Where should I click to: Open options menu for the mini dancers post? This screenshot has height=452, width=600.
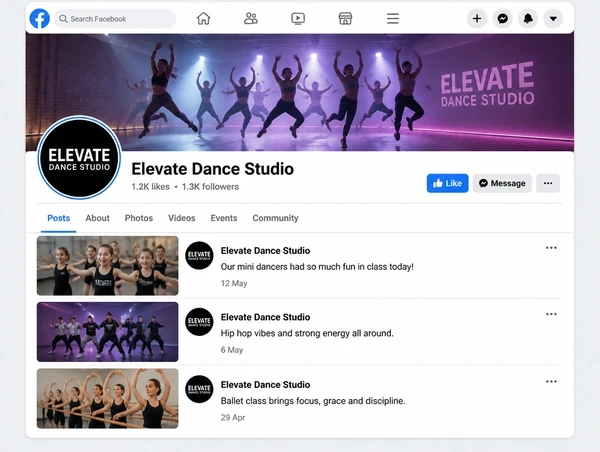click(x=551, y=248)
